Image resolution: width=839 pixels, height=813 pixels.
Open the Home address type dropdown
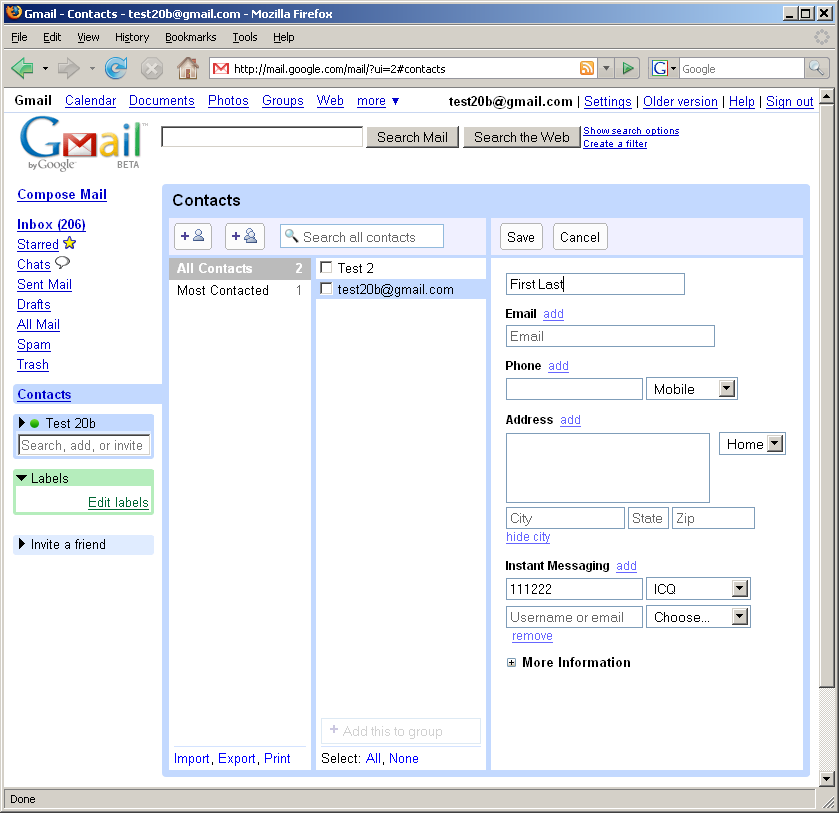774,443
